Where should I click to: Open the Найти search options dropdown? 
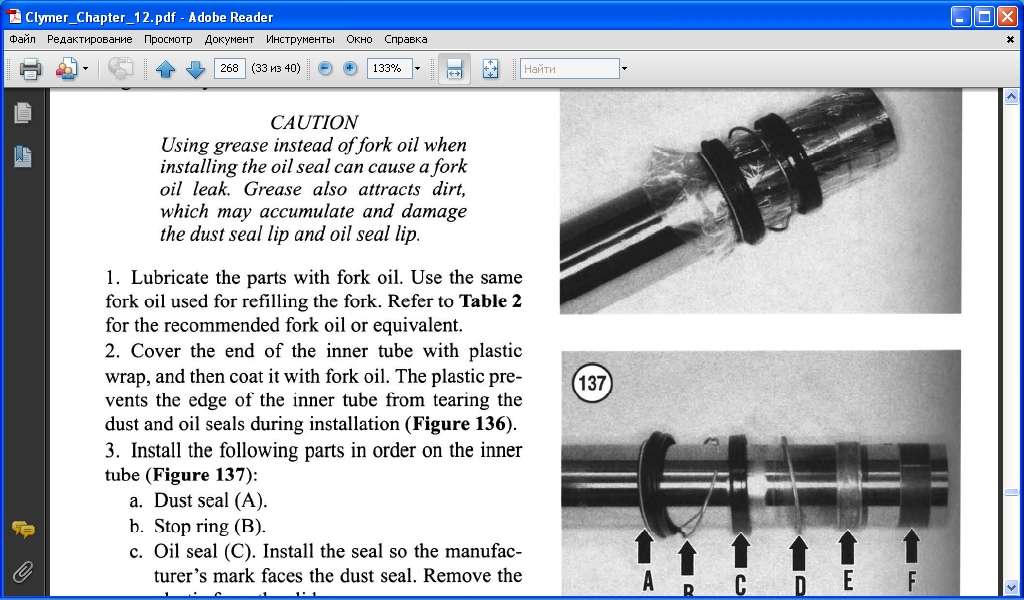click(x=624, y=69)
